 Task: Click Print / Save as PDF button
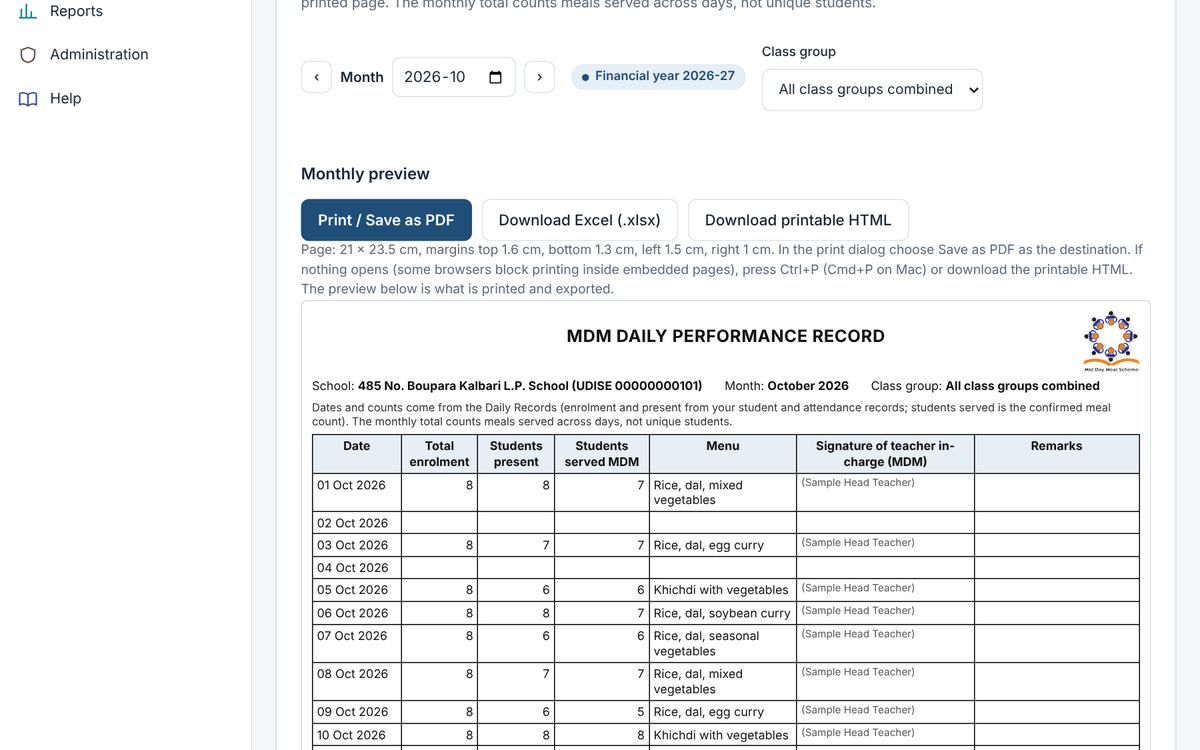(x=386, y=220)
